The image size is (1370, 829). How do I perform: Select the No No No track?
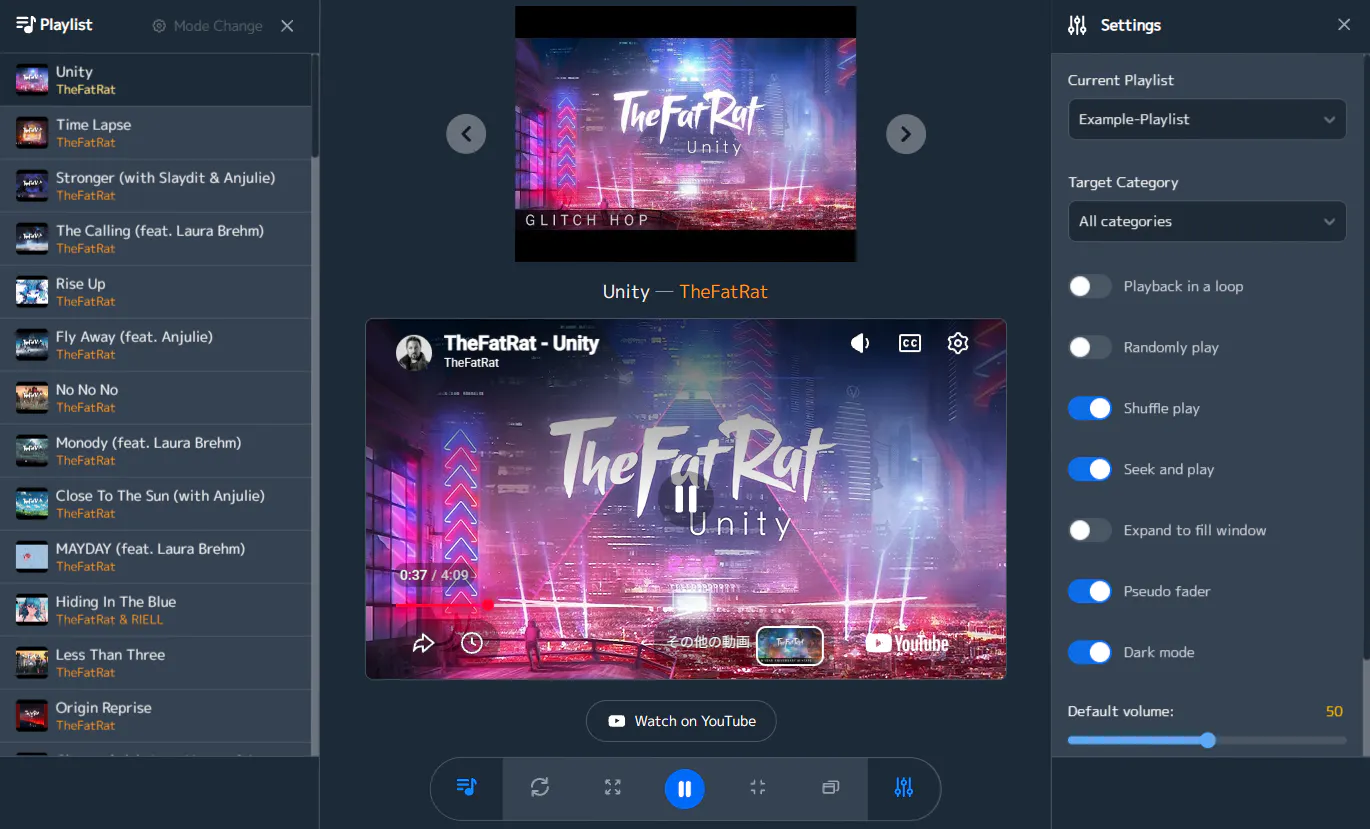(156, 398)
